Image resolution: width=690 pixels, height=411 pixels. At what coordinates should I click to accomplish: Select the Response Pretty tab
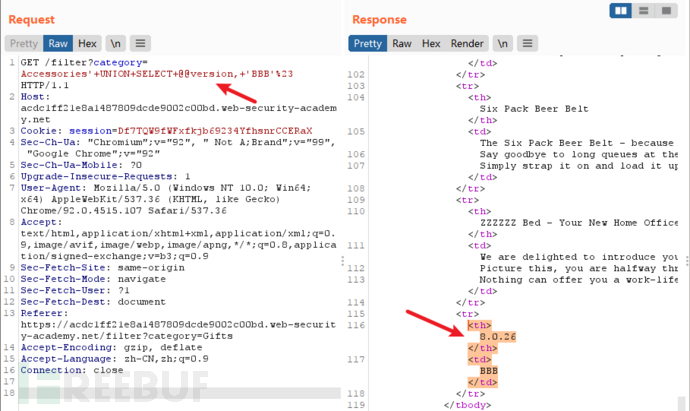[x=368, y=44]
